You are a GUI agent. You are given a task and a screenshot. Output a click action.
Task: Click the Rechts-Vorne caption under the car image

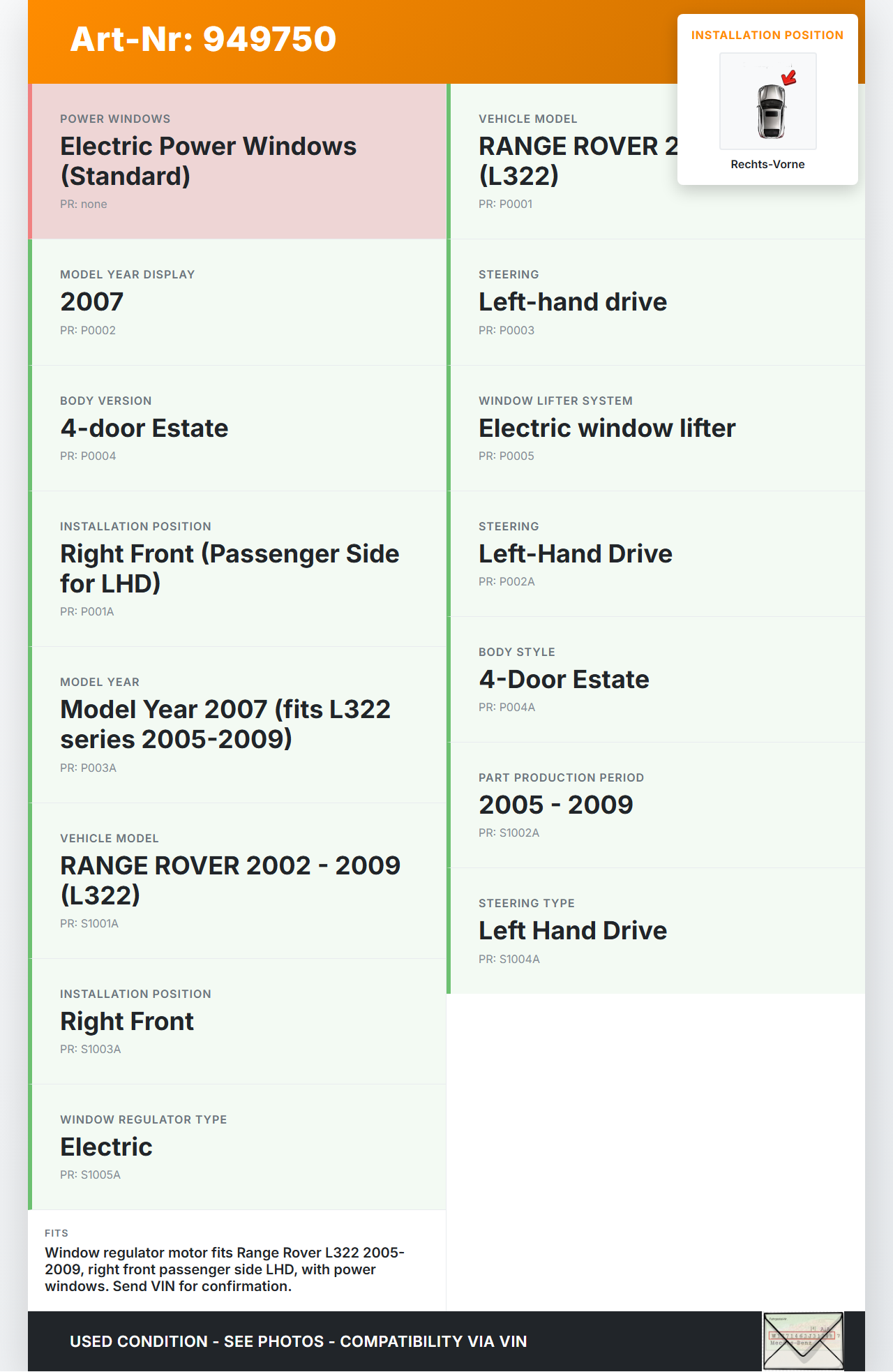pyautogui.click(x=767, y=164)
